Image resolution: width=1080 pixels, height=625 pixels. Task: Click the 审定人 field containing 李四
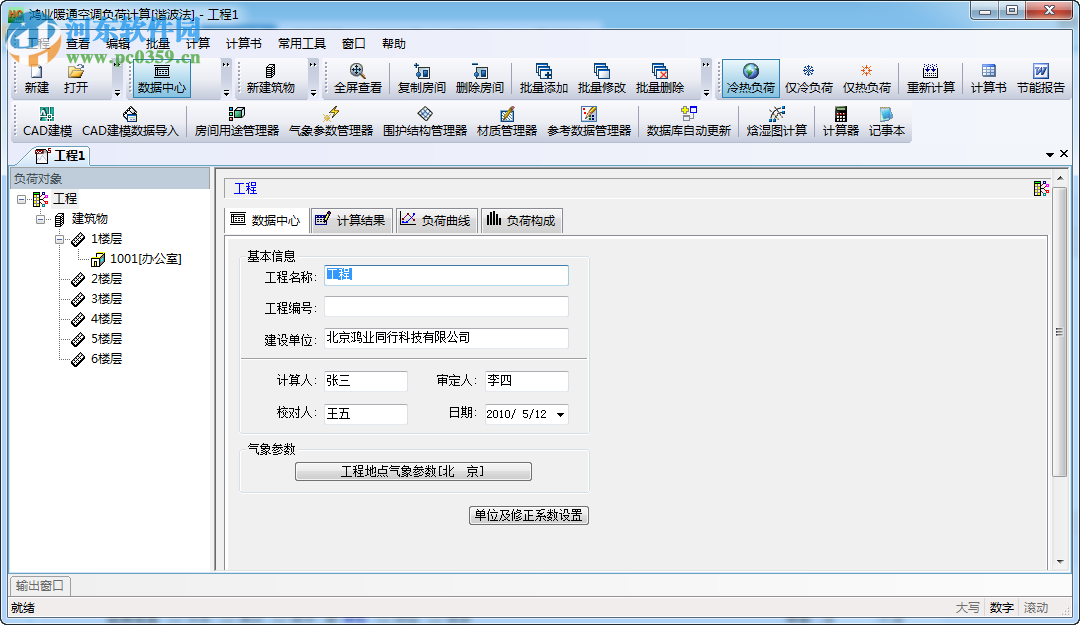[527, 381]
